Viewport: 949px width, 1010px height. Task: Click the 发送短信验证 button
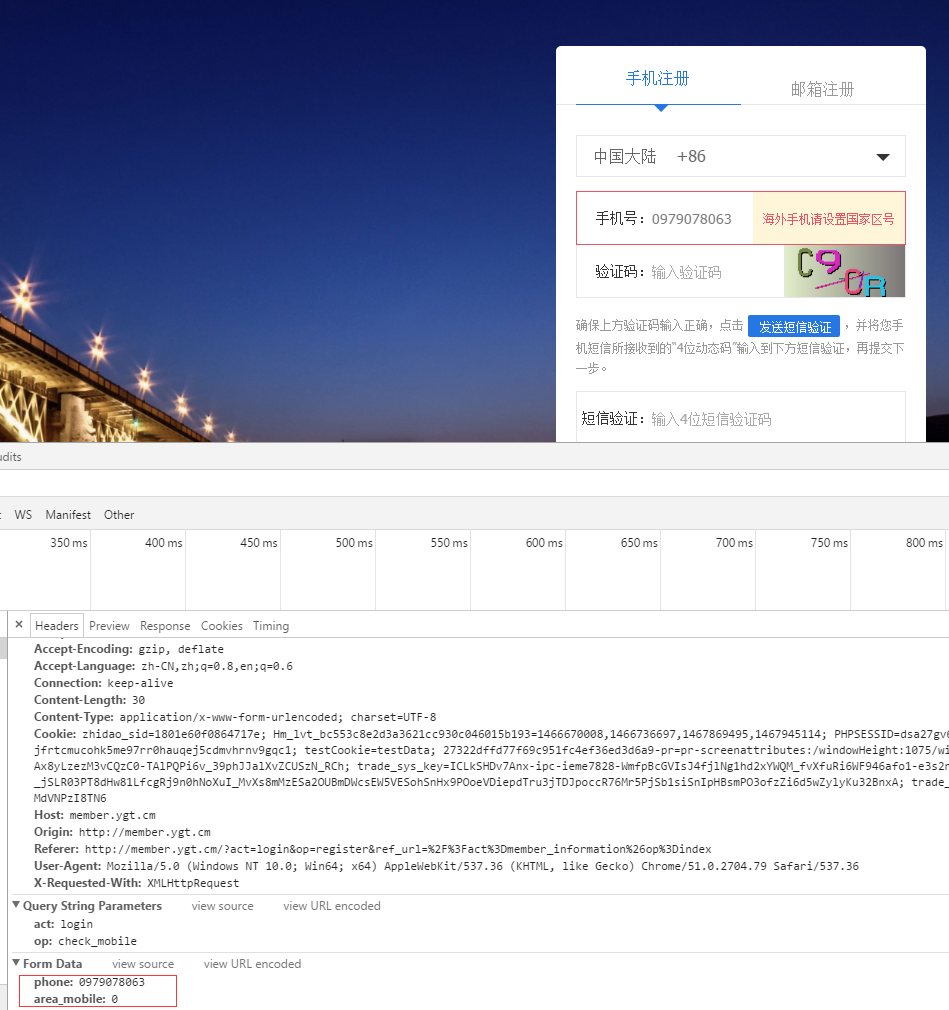793,326
